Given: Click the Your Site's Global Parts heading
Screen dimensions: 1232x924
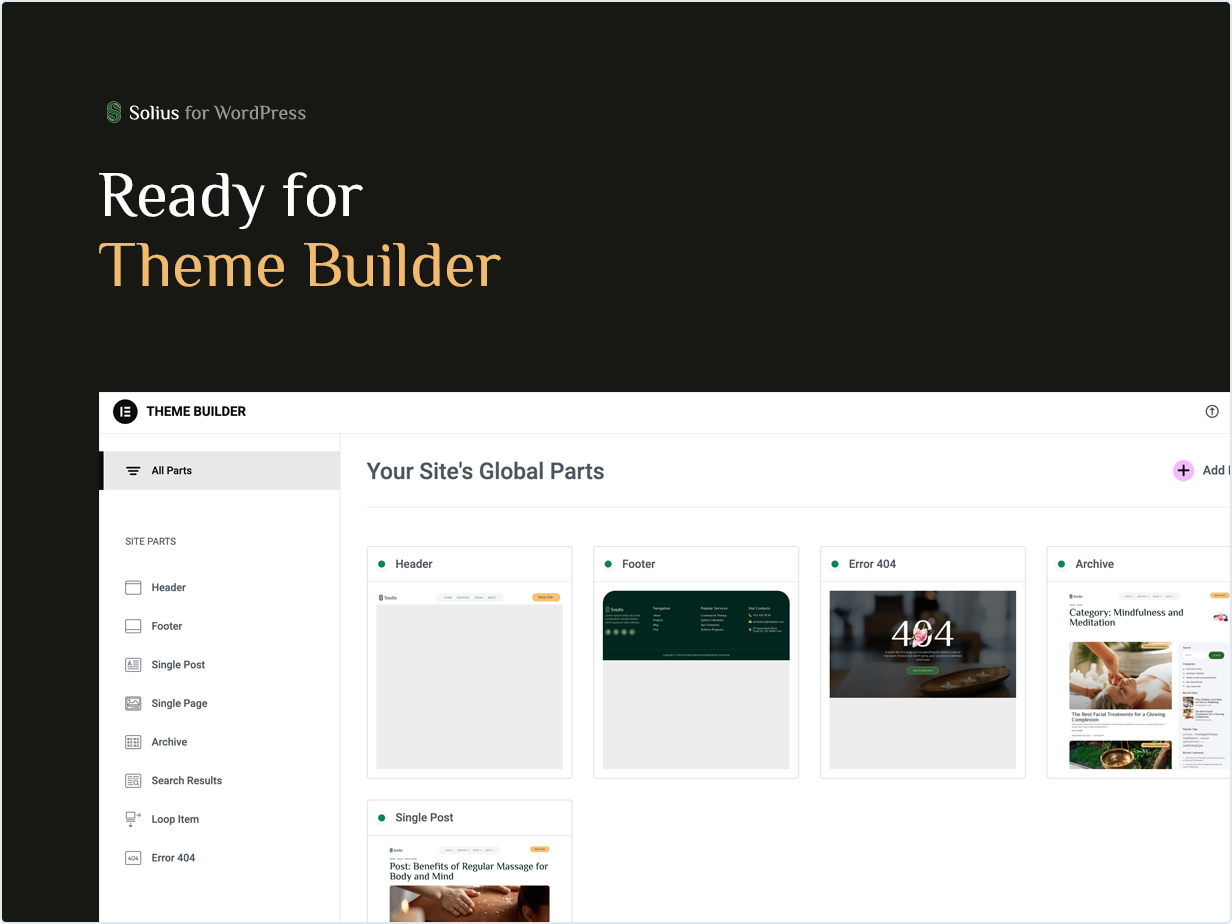Looking at the screenshot, I should [486, 472].
